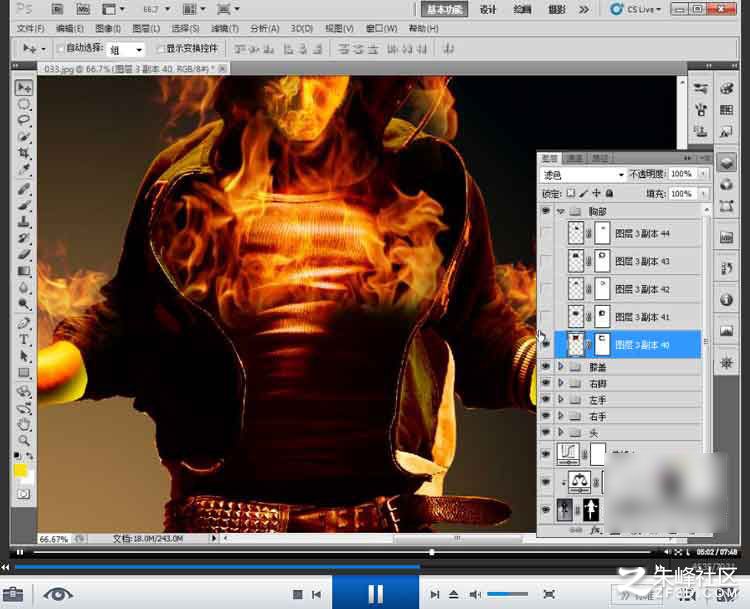Click the 基本功能 workspace button

(x=444, y=9)
